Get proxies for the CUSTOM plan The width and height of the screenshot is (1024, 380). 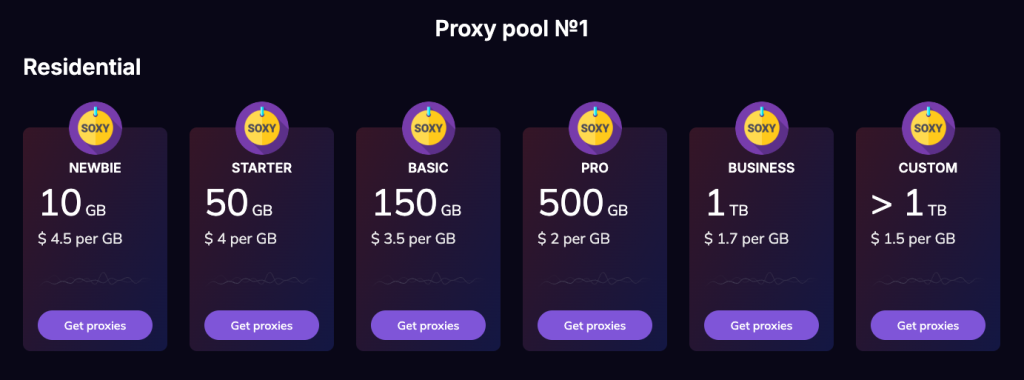tap(928, 325)
